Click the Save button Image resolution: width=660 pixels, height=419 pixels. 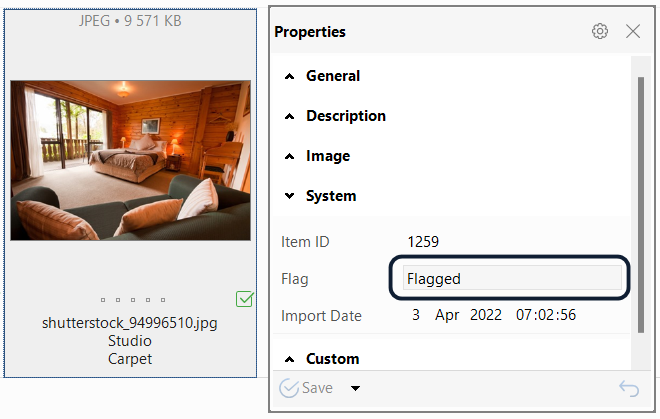(306, 389)
